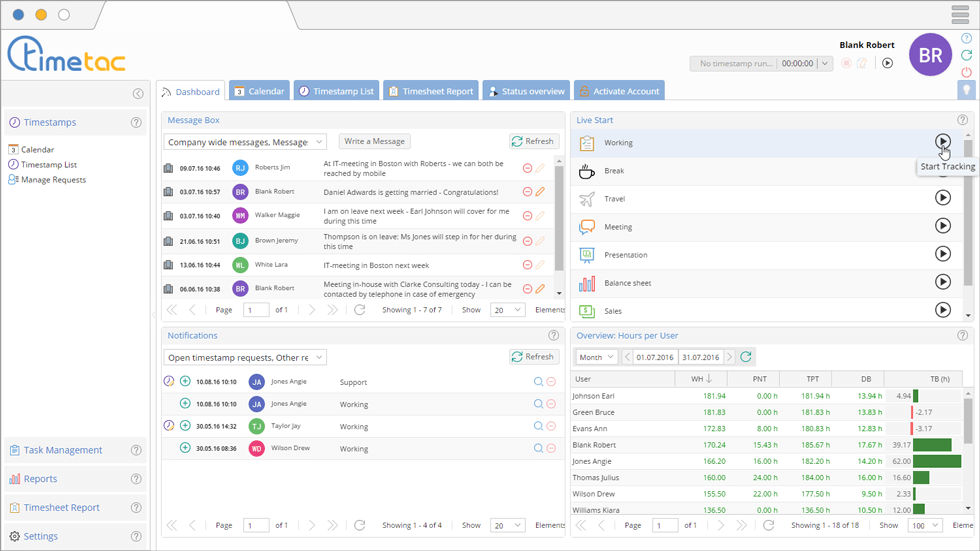Refresh the hours-per-user date range
Image resolution: width=980 pixels, height=551 pixels.
[x=746, y=357]
